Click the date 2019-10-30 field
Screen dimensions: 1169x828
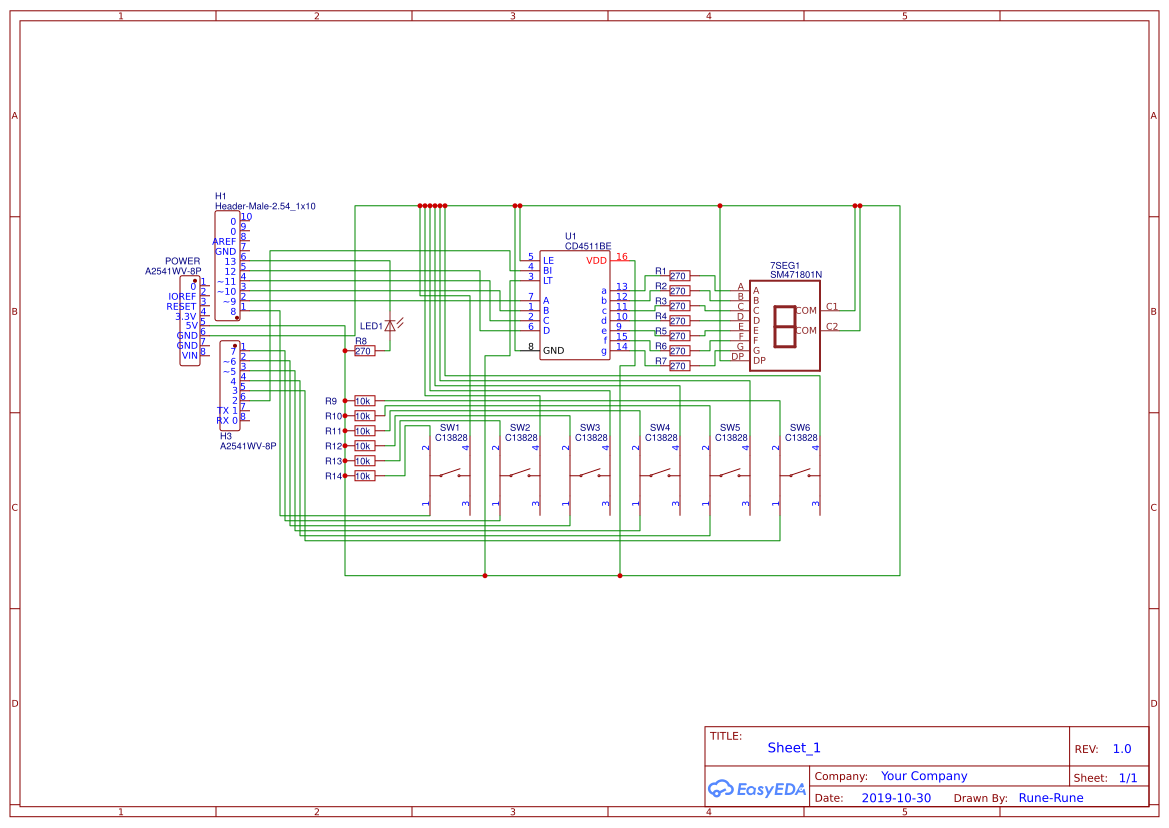pyautogui.click(x=895, y=798)
